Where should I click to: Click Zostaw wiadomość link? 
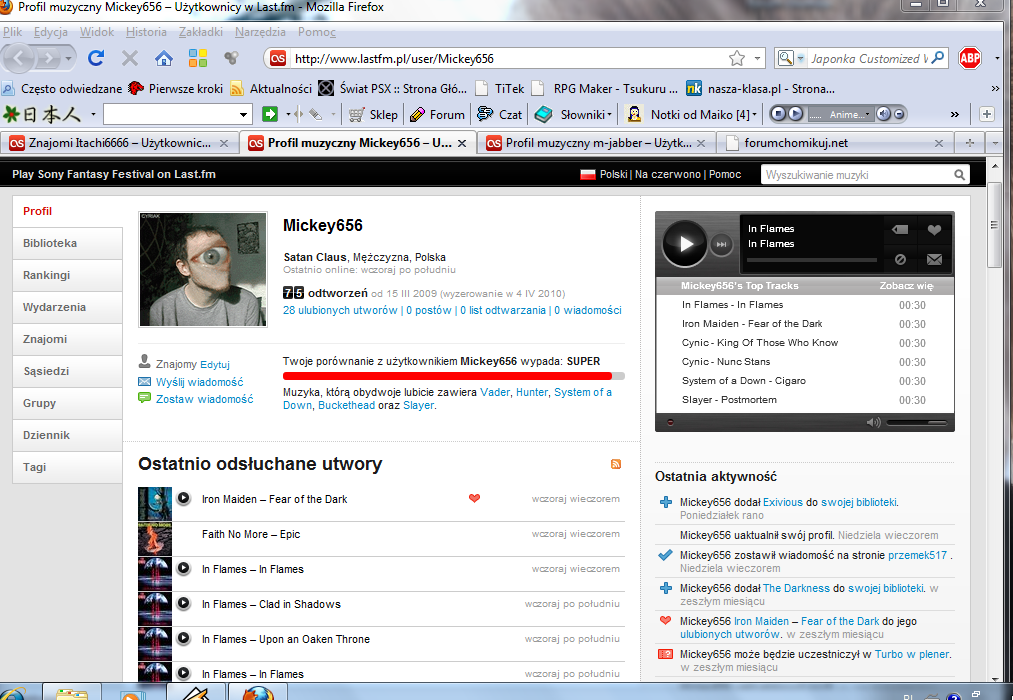pyautogui.click(x=204, y=399)
